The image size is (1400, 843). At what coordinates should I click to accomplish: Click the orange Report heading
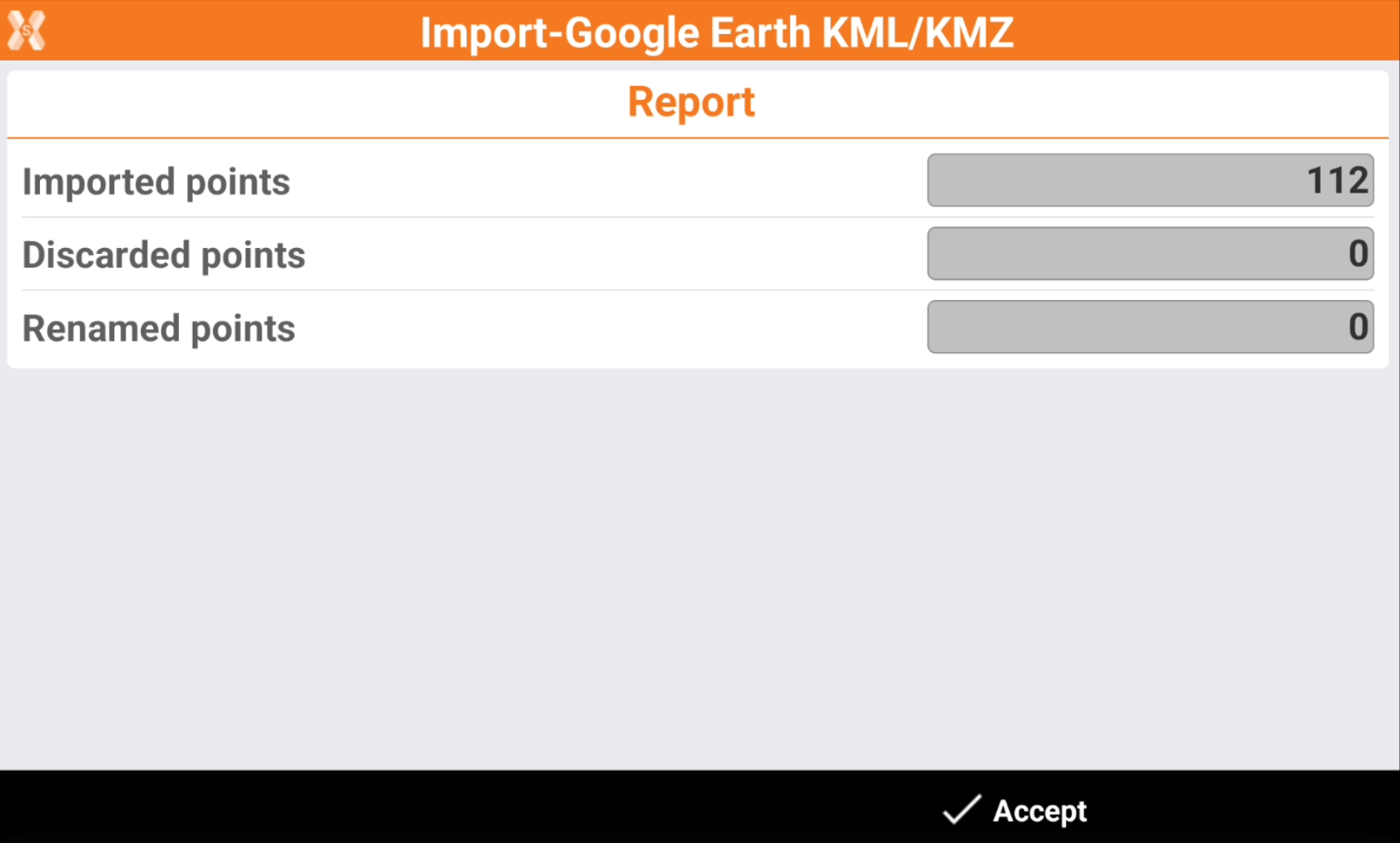click(691, 103)
